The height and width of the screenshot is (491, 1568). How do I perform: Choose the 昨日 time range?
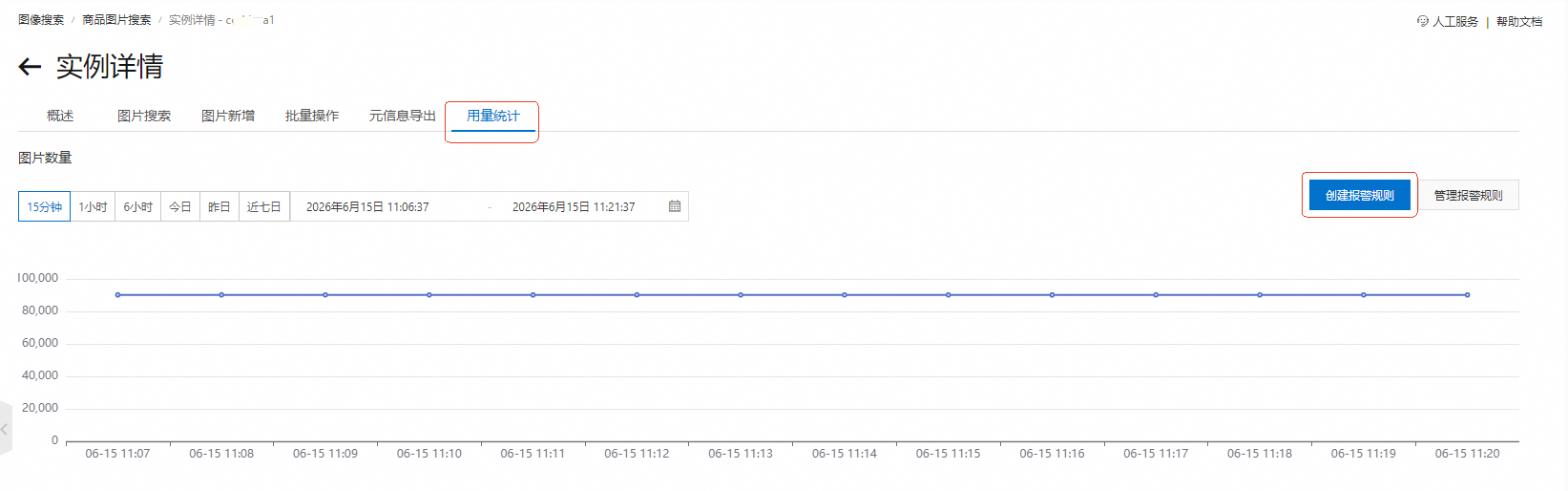click(220, 206)
